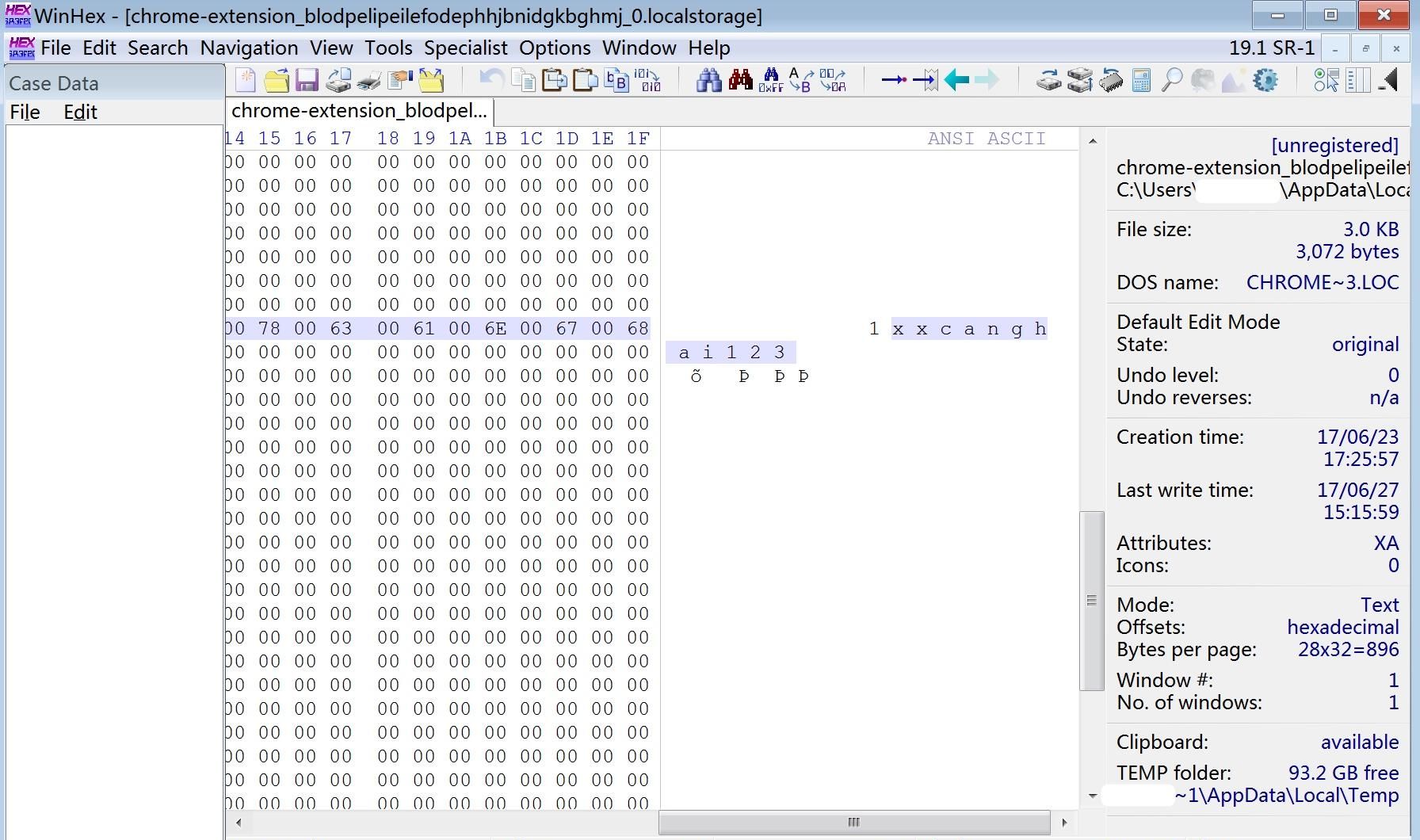1420x840 pixels.
Task: Select the chrome-extension_blodpel... file tab
Action: [x=360, y=111]
